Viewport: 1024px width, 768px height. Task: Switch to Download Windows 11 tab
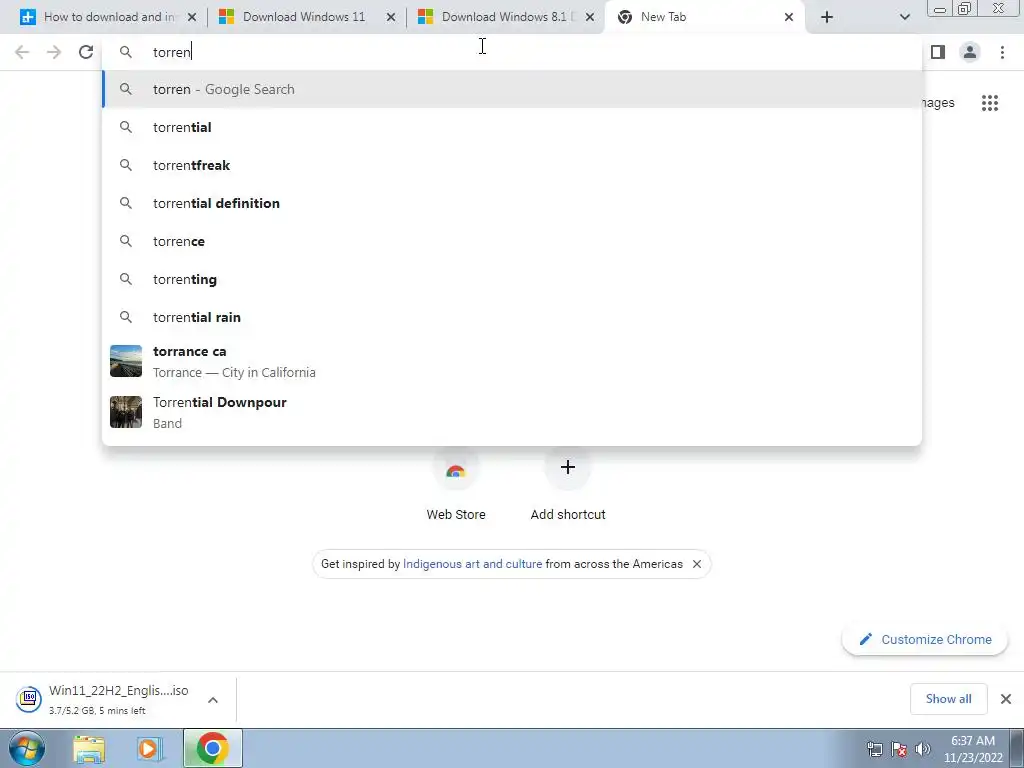coord(307,17)
